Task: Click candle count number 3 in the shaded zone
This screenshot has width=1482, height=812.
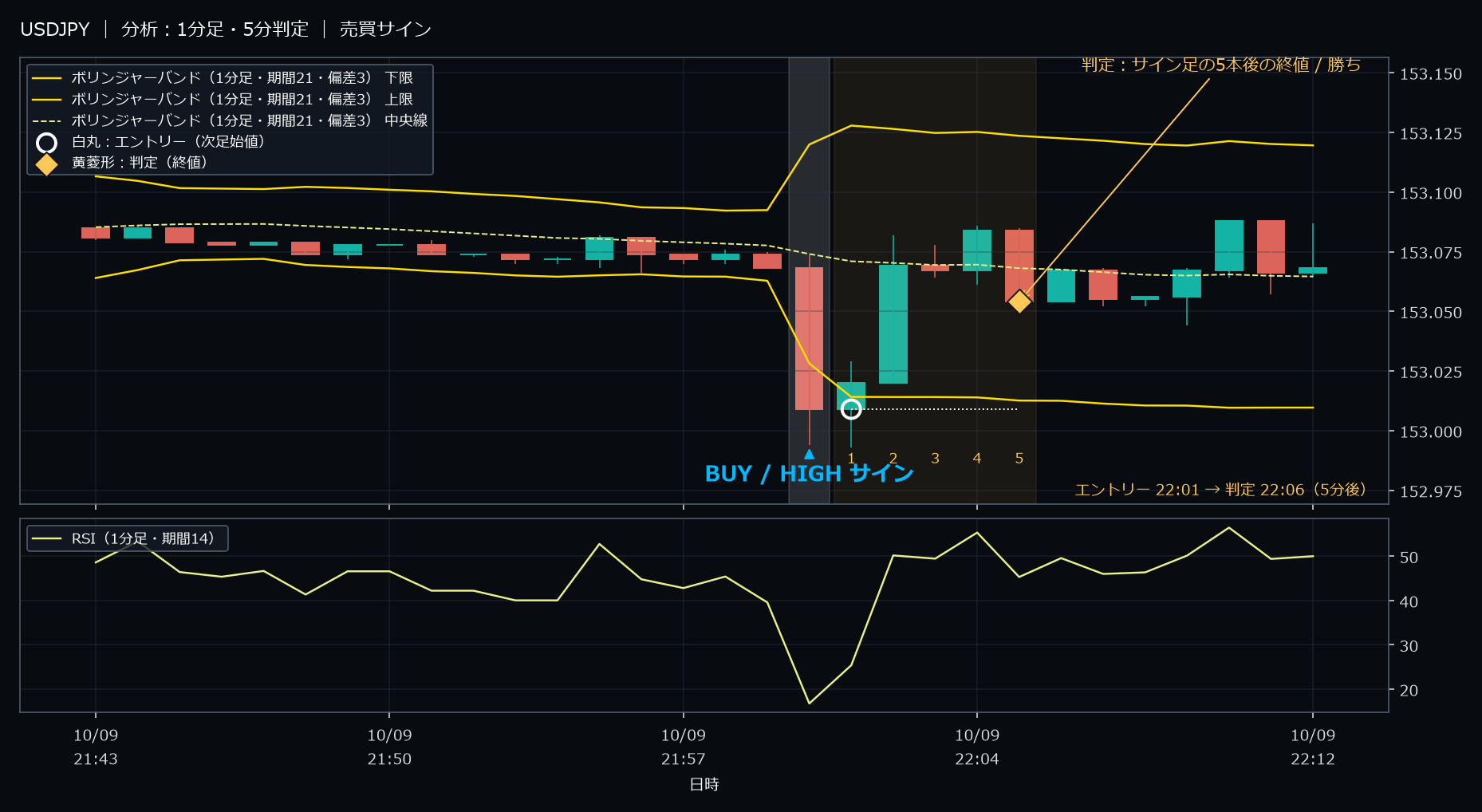Action: [935, 459]
